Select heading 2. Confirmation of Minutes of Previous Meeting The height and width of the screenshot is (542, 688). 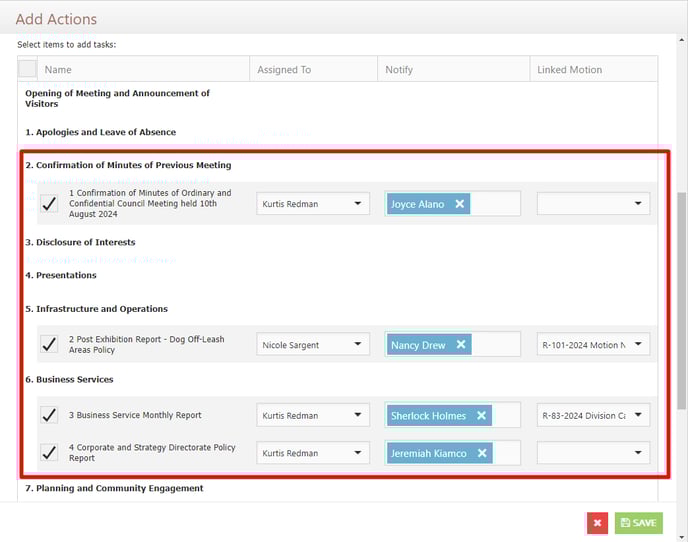click(x=128, y=165)
